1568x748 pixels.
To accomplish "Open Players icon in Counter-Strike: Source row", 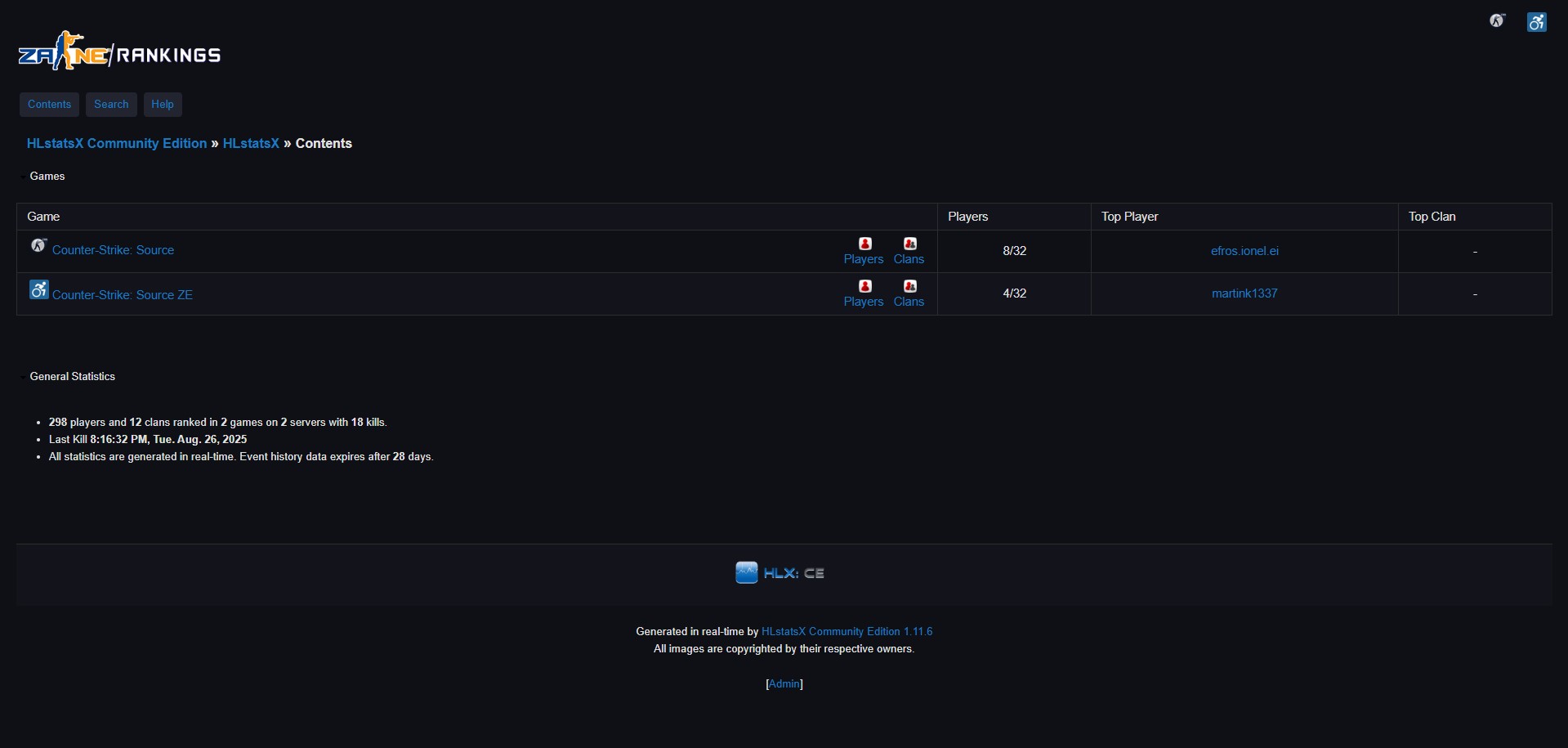I will [864, 244].
